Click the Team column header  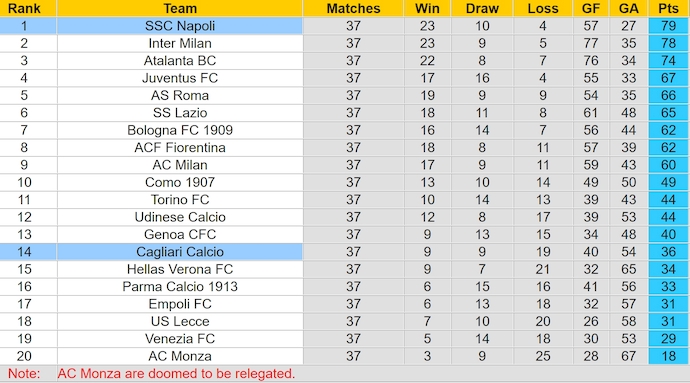point(180,8)
